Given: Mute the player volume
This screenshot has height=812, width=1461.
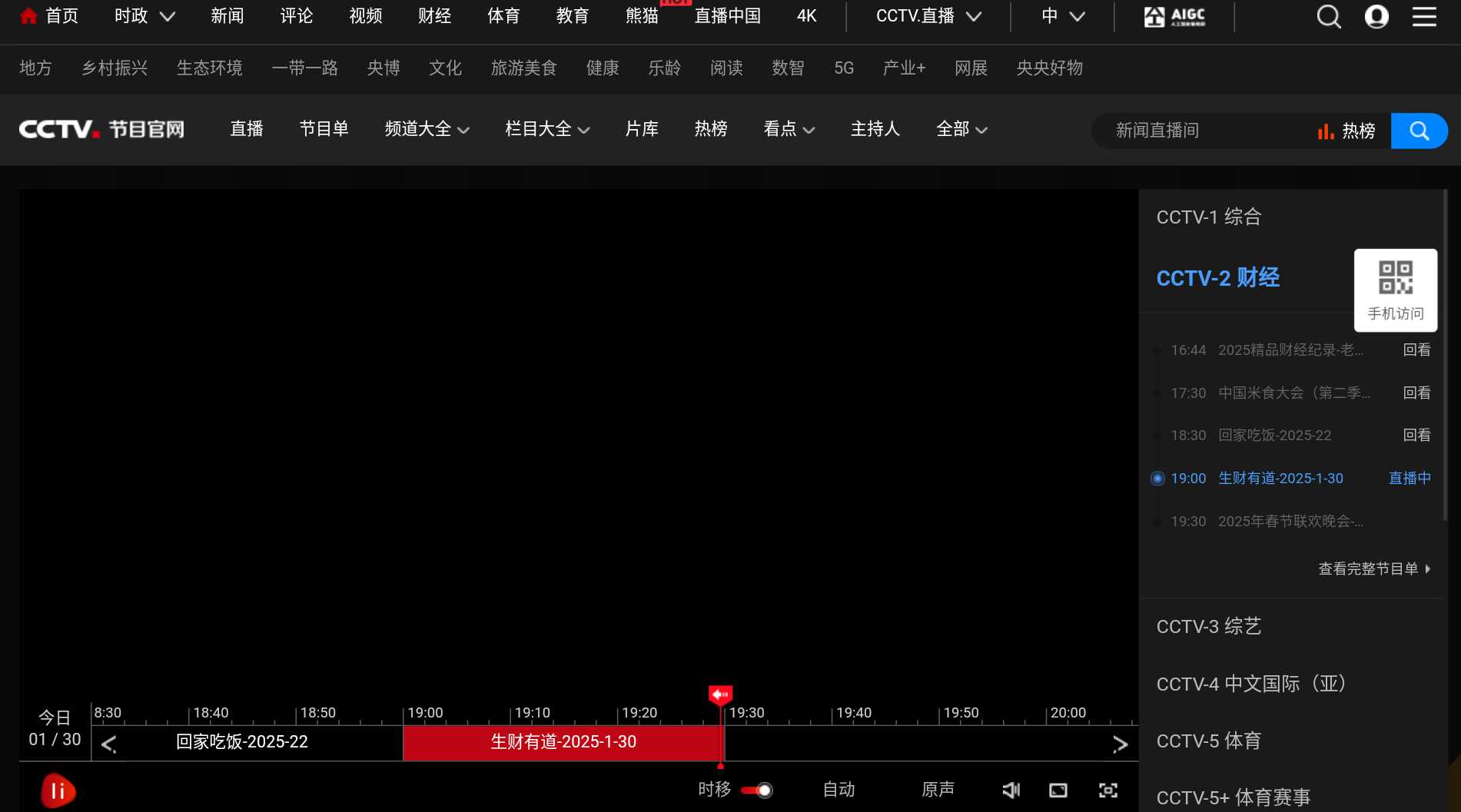Looking at the screenshot, I should pyautogui.click(x=1011, y=790).
